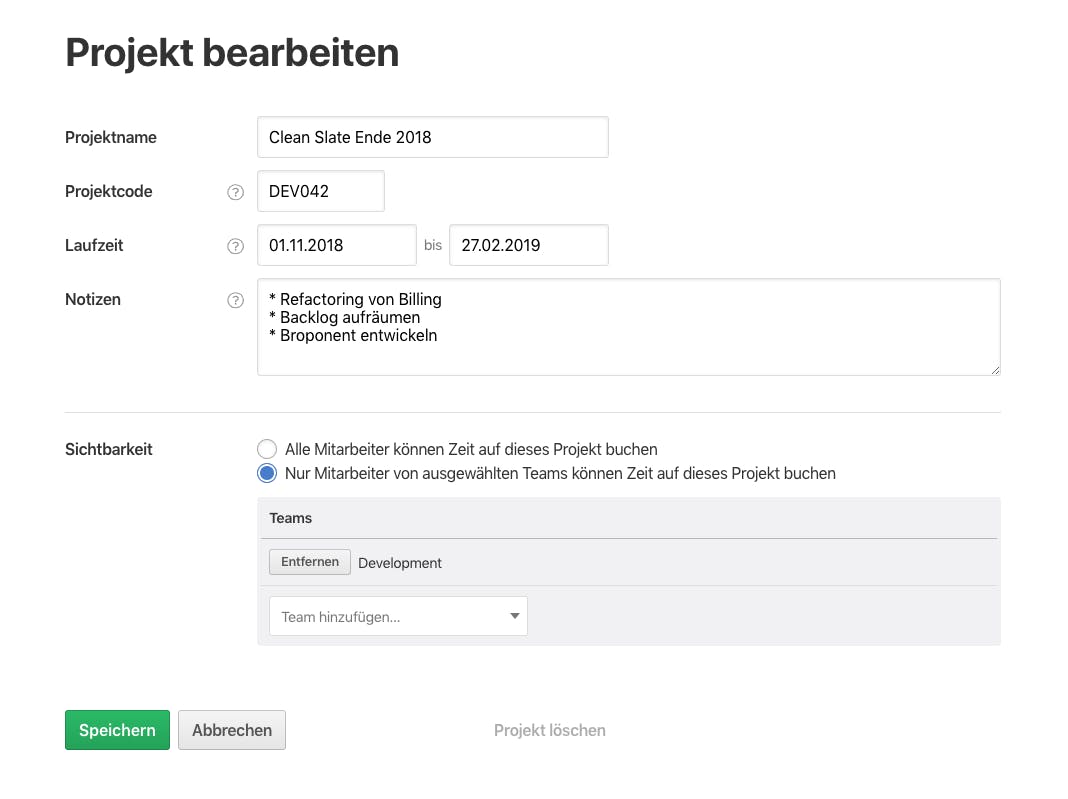Open the Notizen help question-mark icon
This screenshot has width=1068, height=799.
[235, 300]
